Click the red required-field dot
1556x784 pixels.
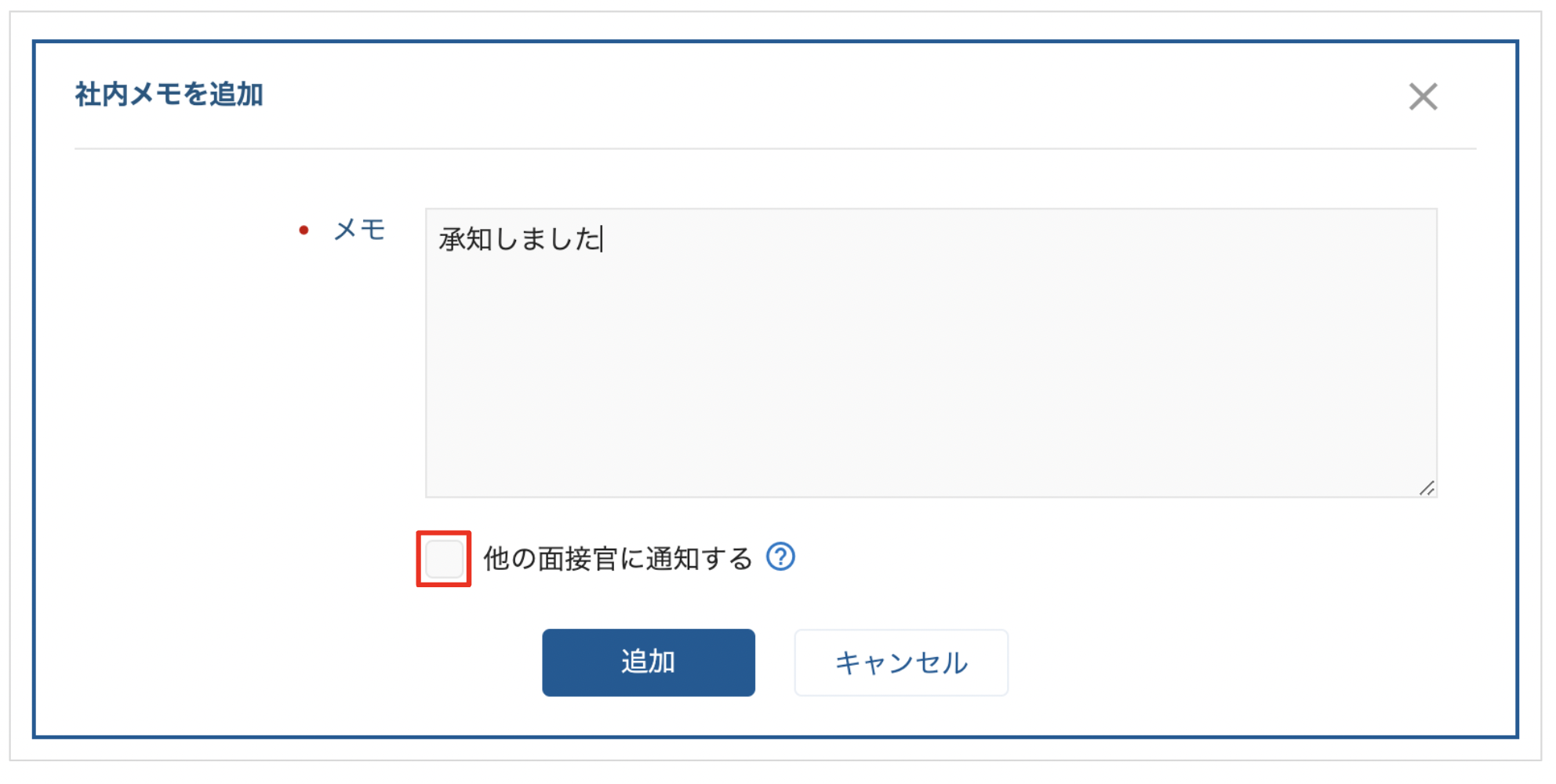point(304,230)
